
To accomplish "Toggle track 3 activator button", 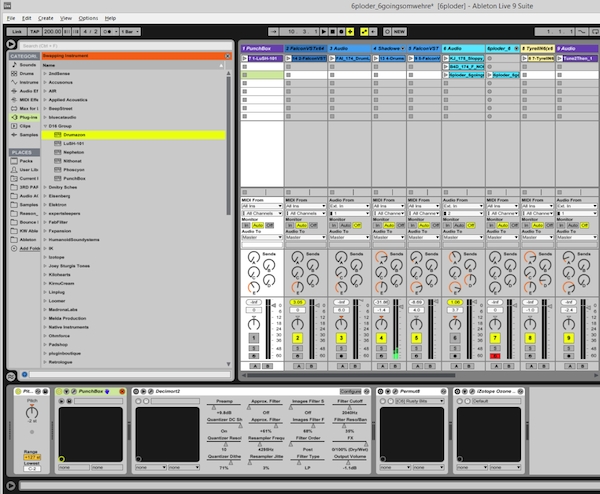I will (x=341, y=338).
